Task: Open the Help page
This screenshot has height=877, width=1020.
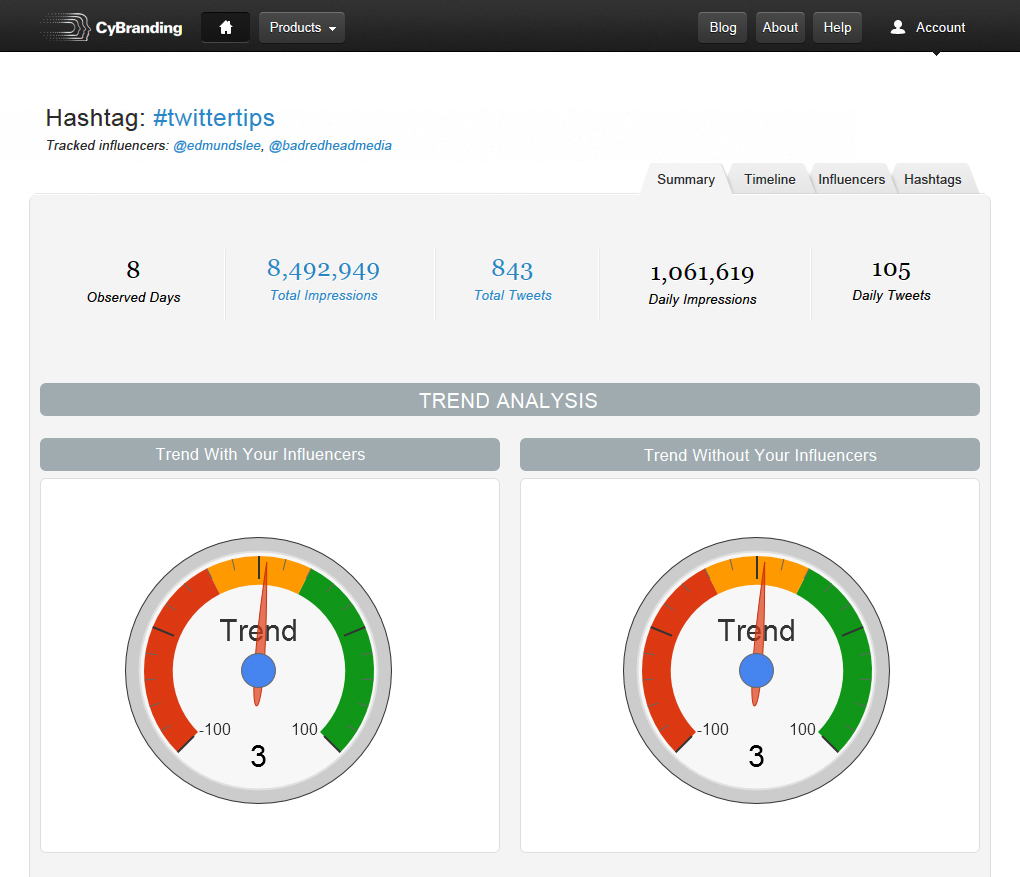Action: pyautogui.click(x=837, y=27)
